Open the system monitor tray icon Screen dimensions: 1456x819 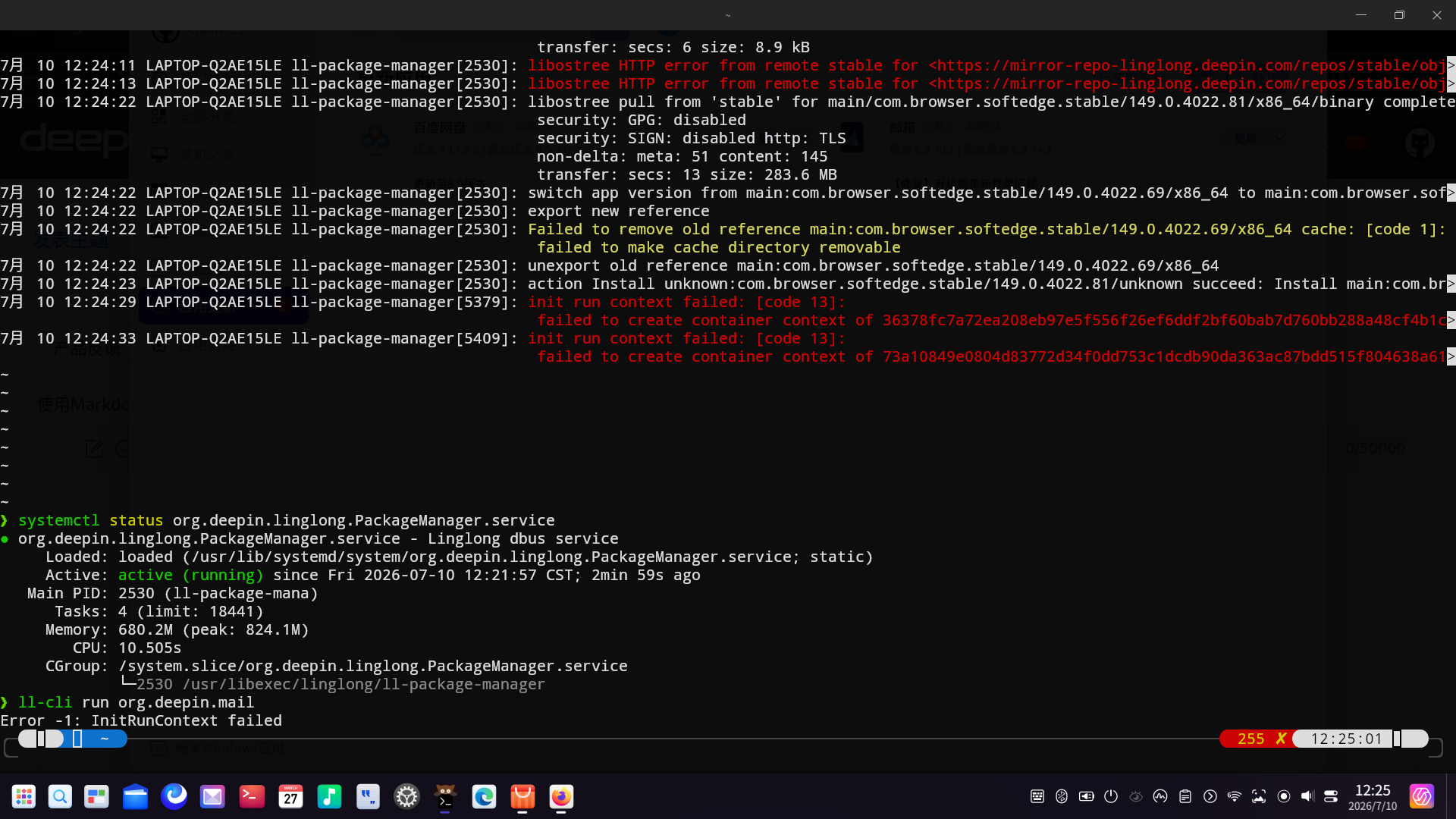[x=1160, y=796]
